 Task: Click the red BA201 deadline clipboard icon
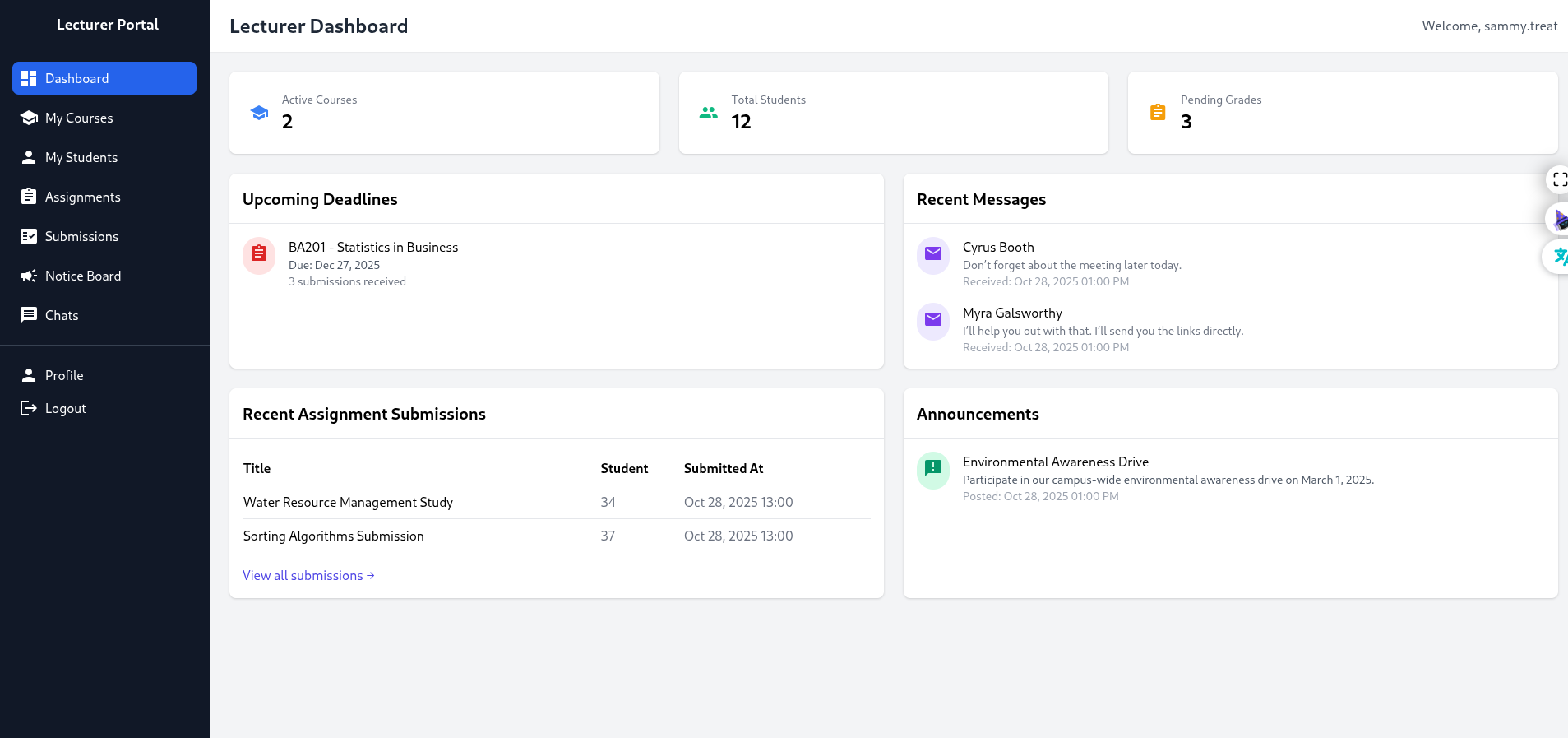pyautogui.click(x=259, y=254)
